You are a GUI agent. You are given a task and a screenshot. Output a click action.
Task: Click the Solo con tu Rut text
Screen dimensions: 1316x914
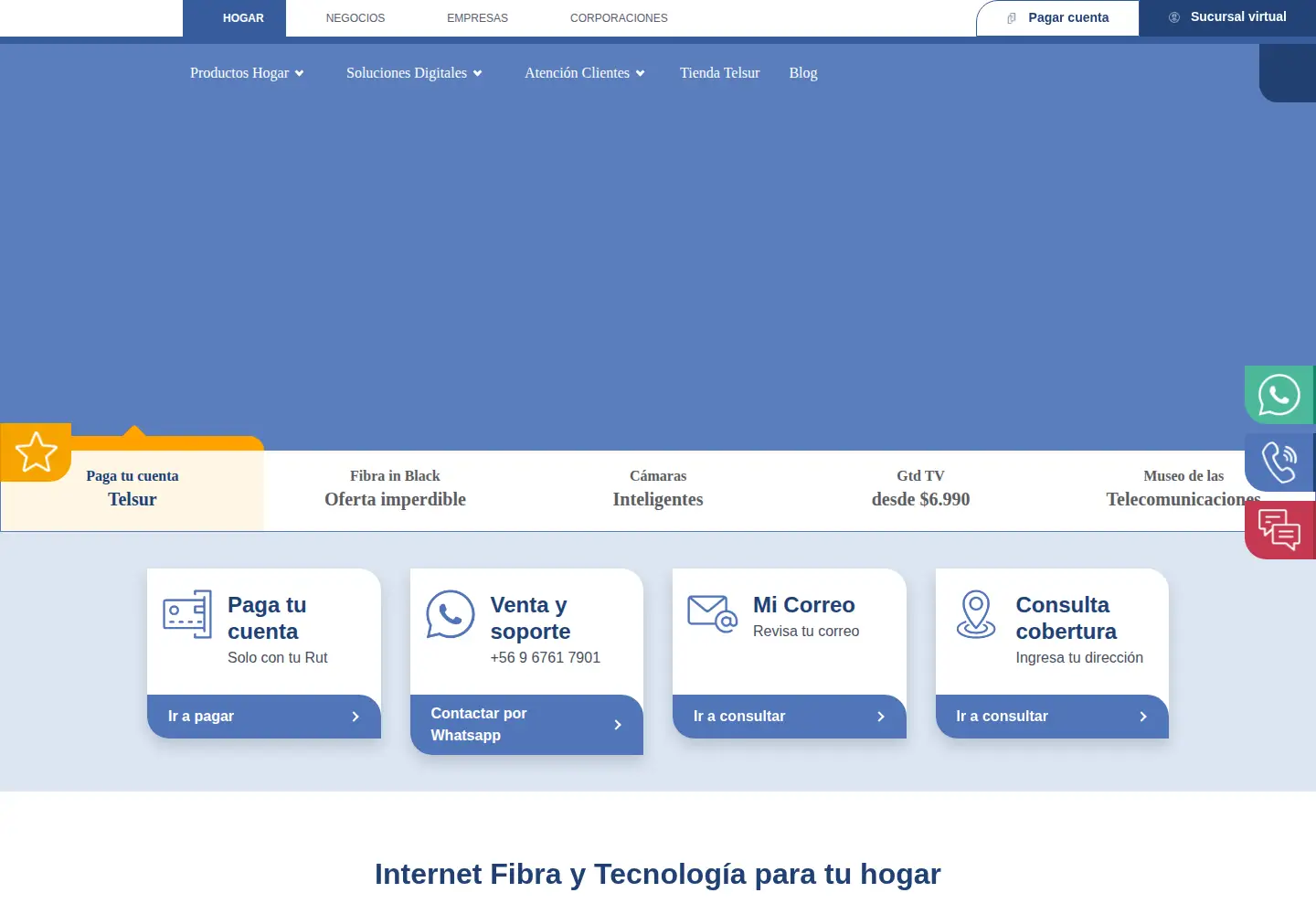coord(278,658)
